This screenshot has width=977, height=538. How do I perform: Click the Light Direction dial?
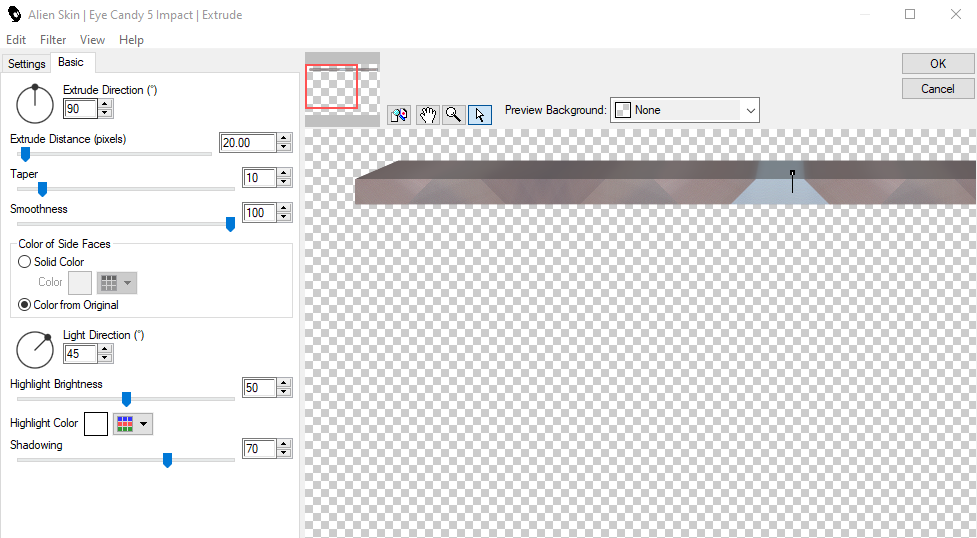coord(35,350)
